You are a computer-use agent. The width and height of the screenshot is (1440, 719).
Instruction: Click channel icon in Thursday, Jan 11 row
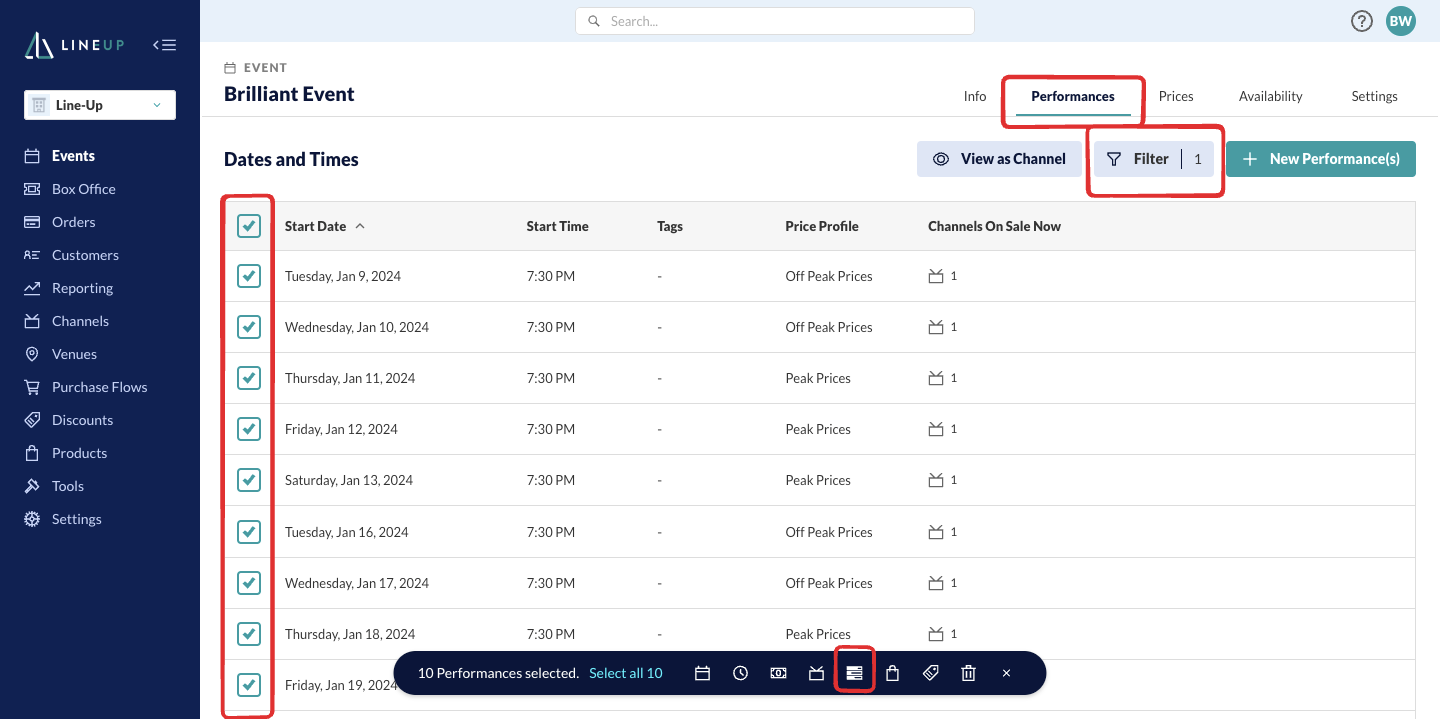pyautogui.click(x=936, y=378)
